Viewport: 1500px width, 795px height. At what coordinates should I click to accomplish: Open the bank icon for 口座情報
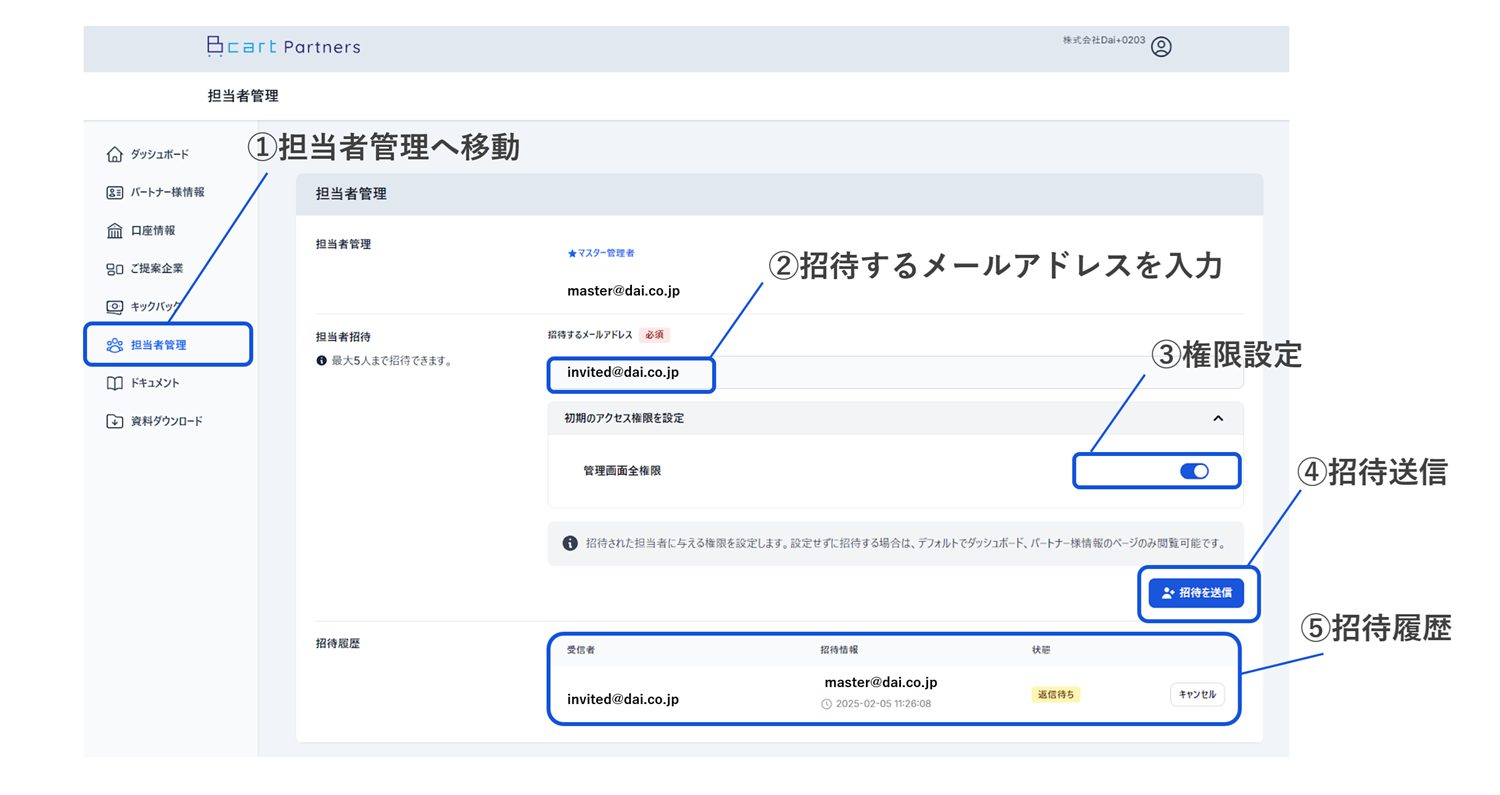point(114,230)
